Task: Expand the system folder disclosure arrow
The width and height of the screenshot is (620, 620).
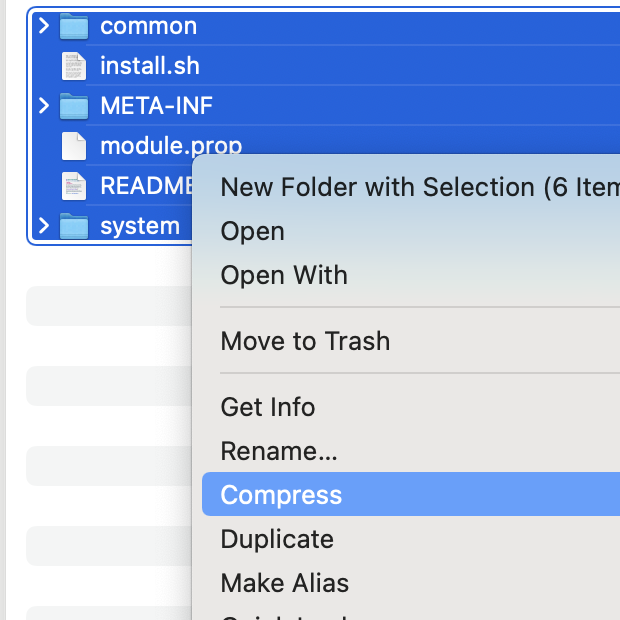Action: click(x=44, y=226)
